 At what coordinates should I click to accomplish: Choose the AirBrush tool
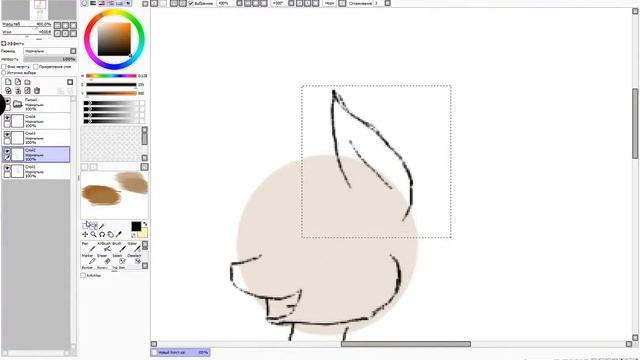click(104, 247)
